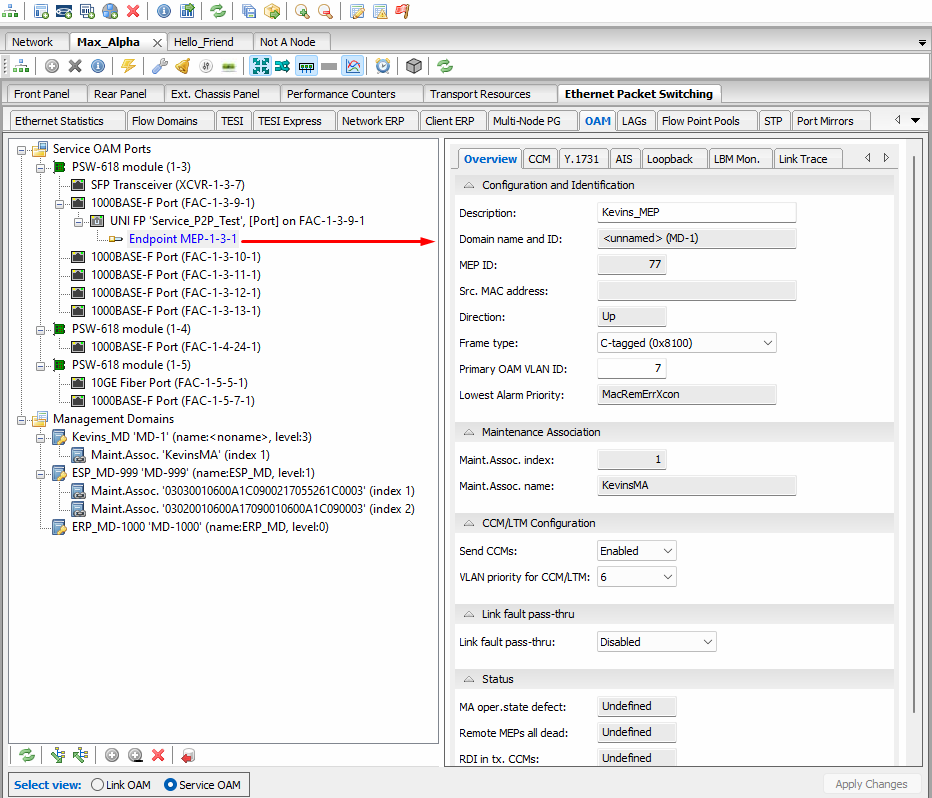Click the database red arrow icon
932x798 pixels.
[188, 755]
